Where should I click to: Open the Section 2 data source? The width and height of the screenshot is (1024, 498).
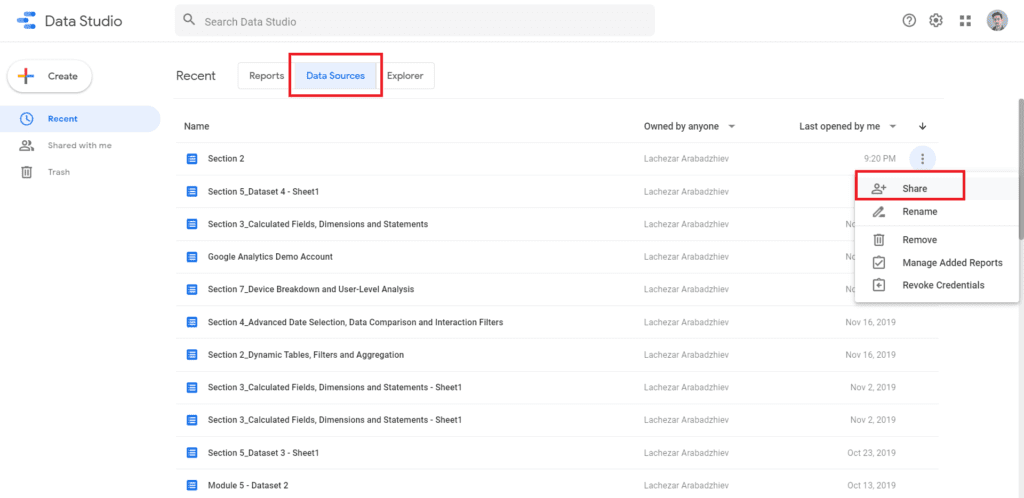point(226,159)
